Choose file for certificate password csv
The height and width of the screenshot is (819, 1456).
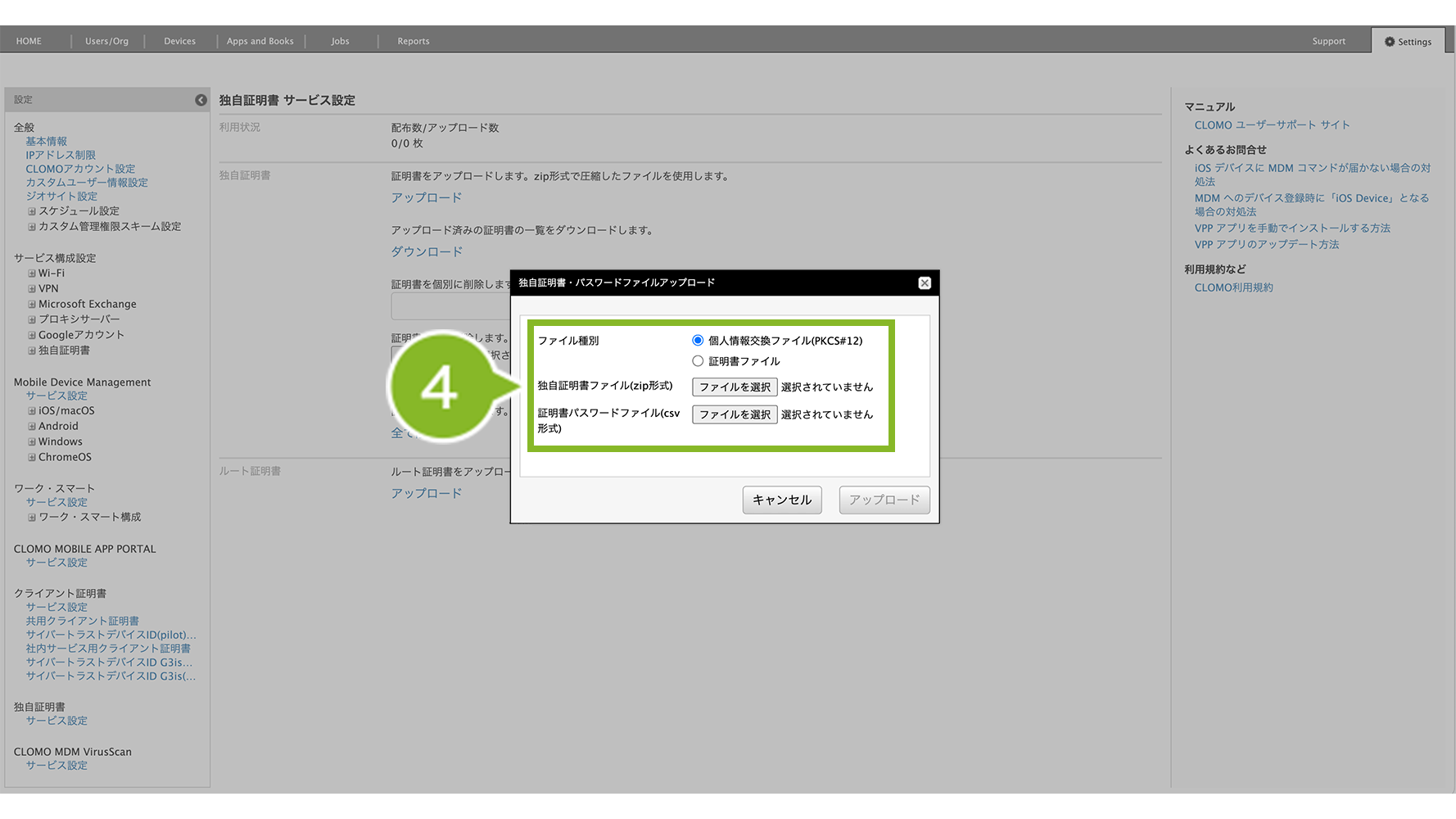click(x=735, y=415)
